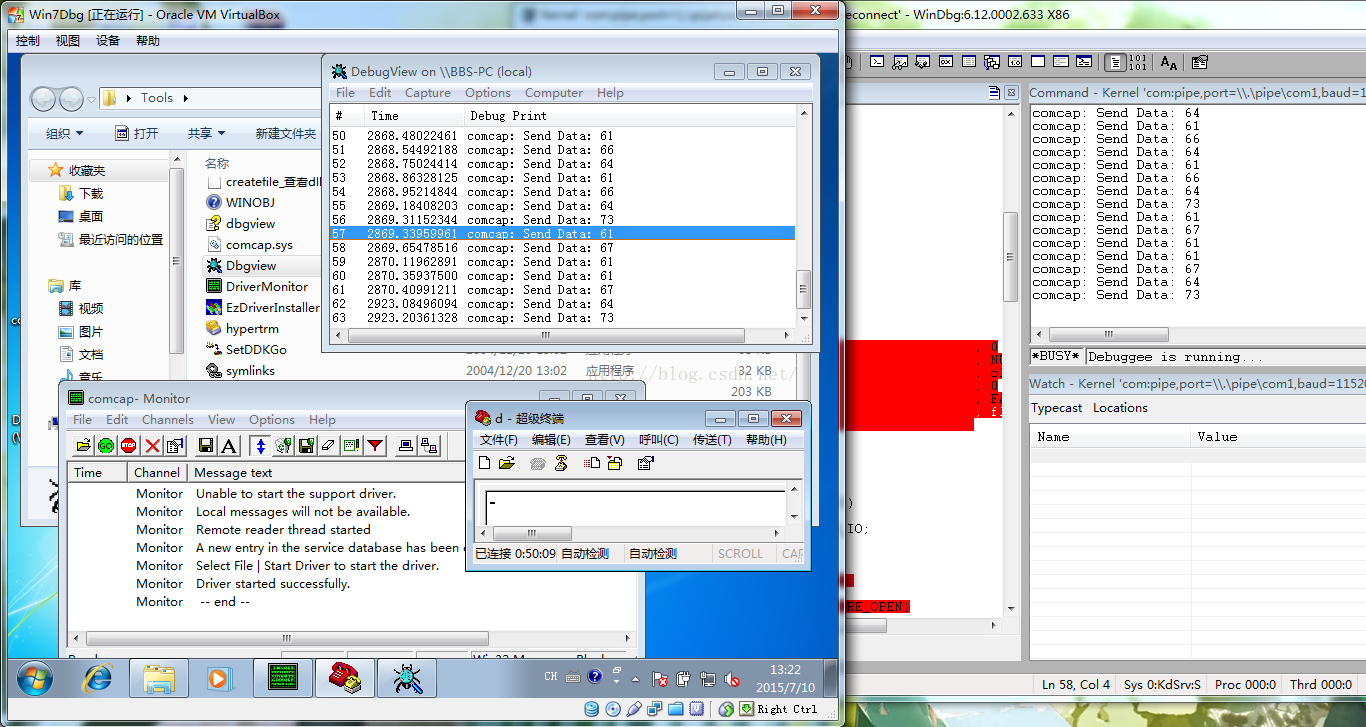Open the Watch window icon in WinDbg toolbar

pyautogui.click(x=900, y=62)
